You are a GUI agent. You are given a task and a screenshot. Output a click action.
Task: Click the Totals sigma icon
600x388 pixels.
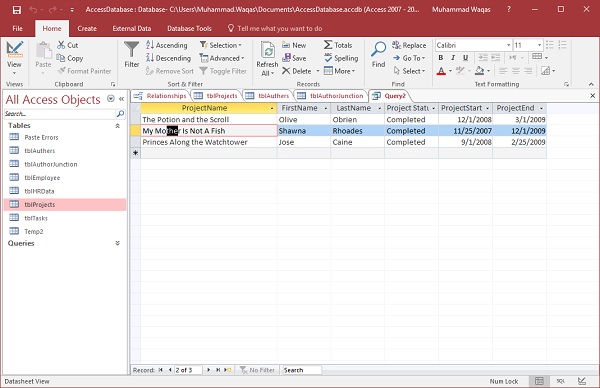pos(328,45)
